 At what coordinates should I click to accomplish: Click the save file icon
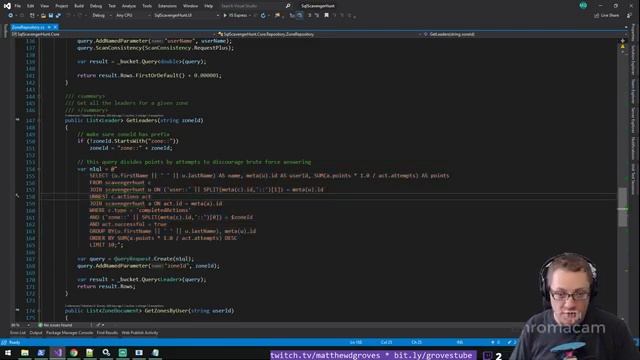51,16
